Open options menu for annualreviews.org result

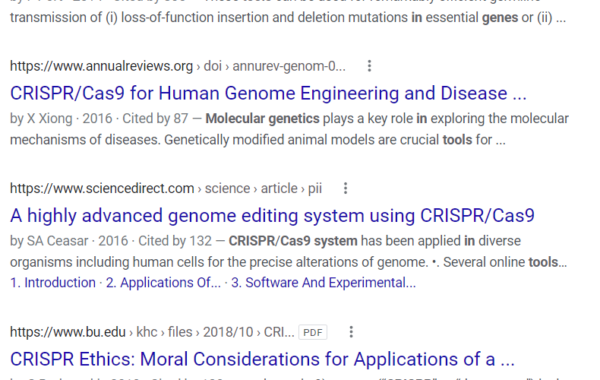point(369,66)
